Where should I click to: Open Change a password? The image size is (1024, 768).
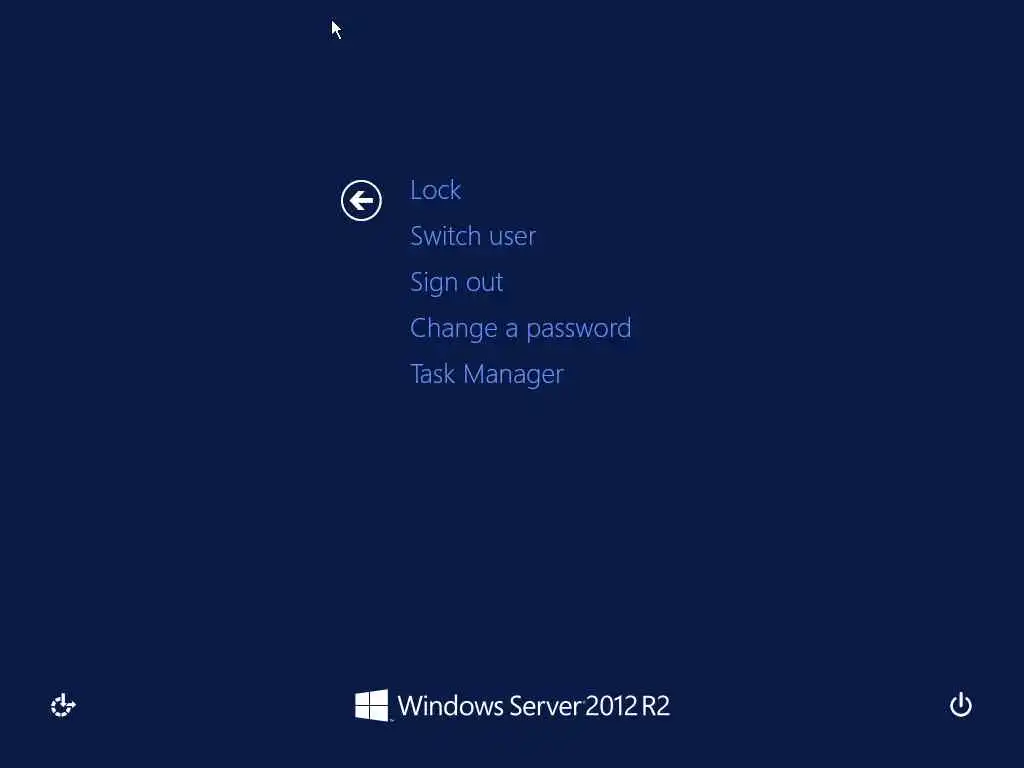click(x=520, y=328)
